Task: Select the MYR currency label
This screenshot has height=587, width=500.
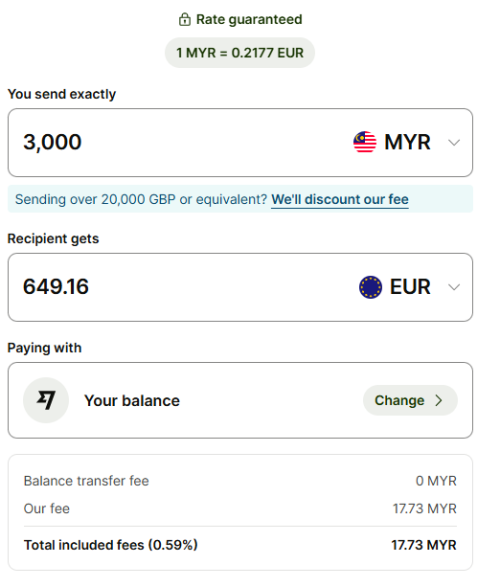Action: click(x=407, y=142)
